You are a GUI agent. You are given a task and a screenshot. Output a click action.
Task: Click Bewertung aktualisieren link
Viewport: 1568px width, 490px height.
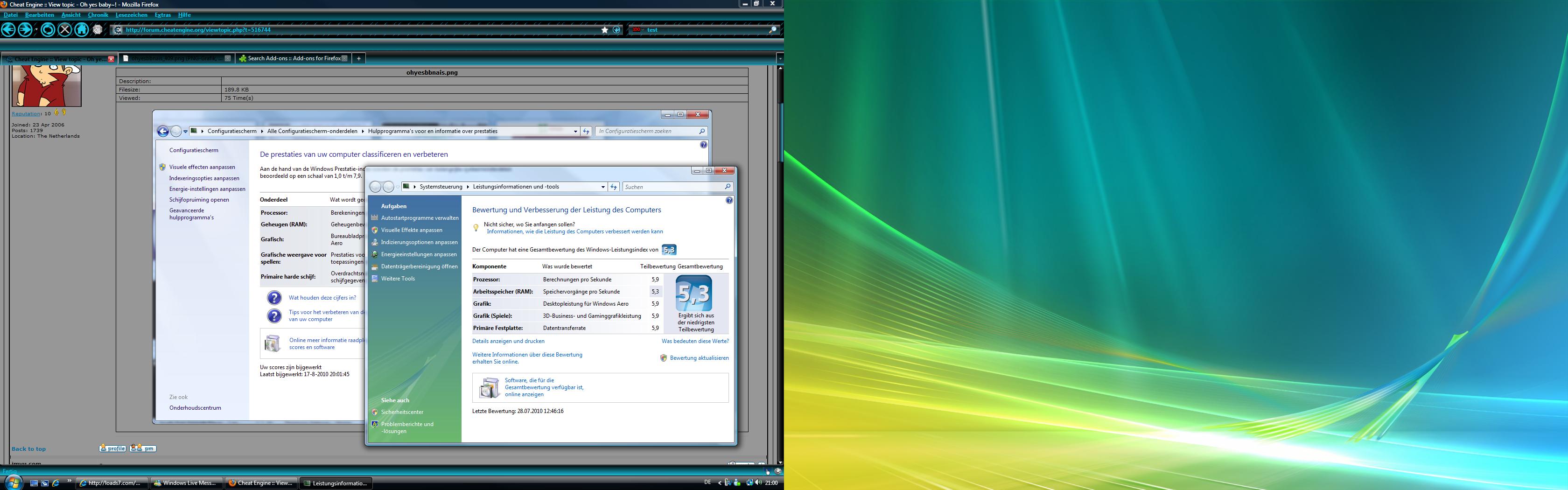click(699, 358)
